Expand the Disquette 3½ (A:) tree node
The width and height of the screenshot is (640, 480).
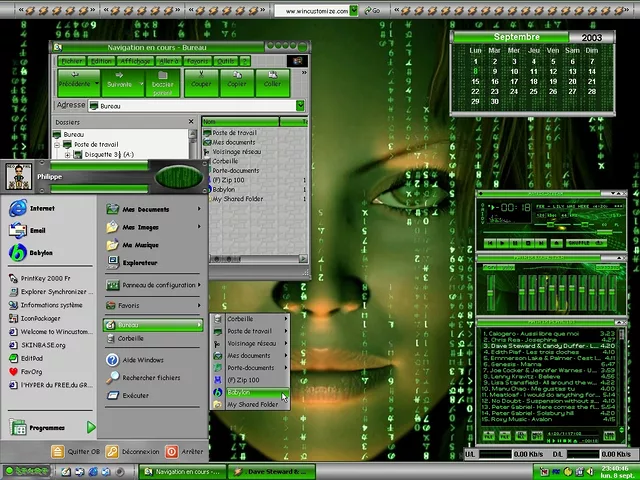tap(68, 155)
